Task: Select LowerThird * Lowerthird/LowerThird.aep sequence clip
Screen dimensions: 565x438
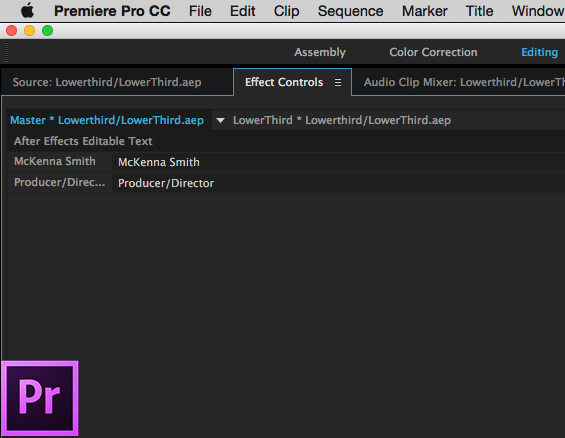Action: [342, 120]
